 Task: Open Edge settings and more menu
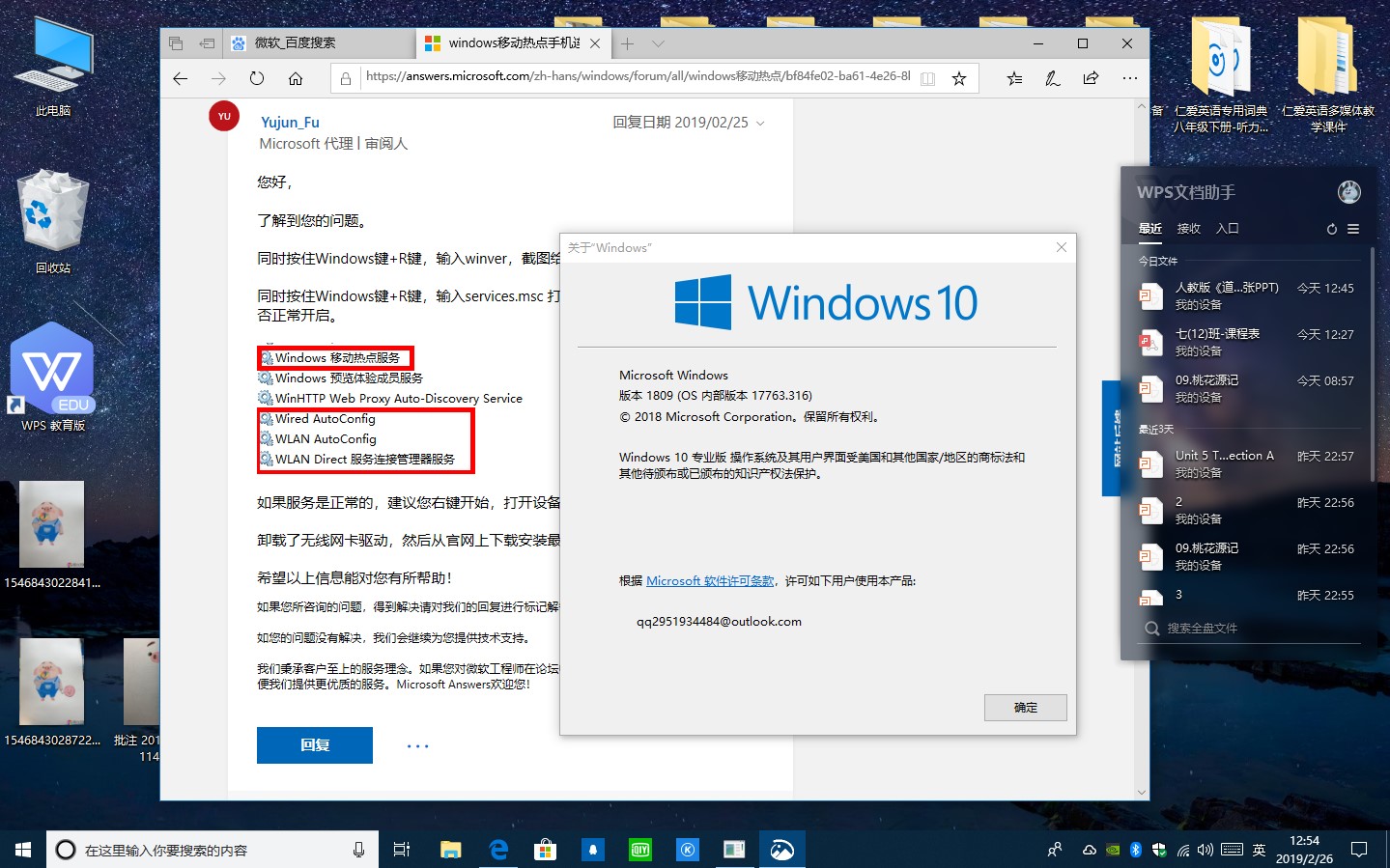tap(1130, 78)
